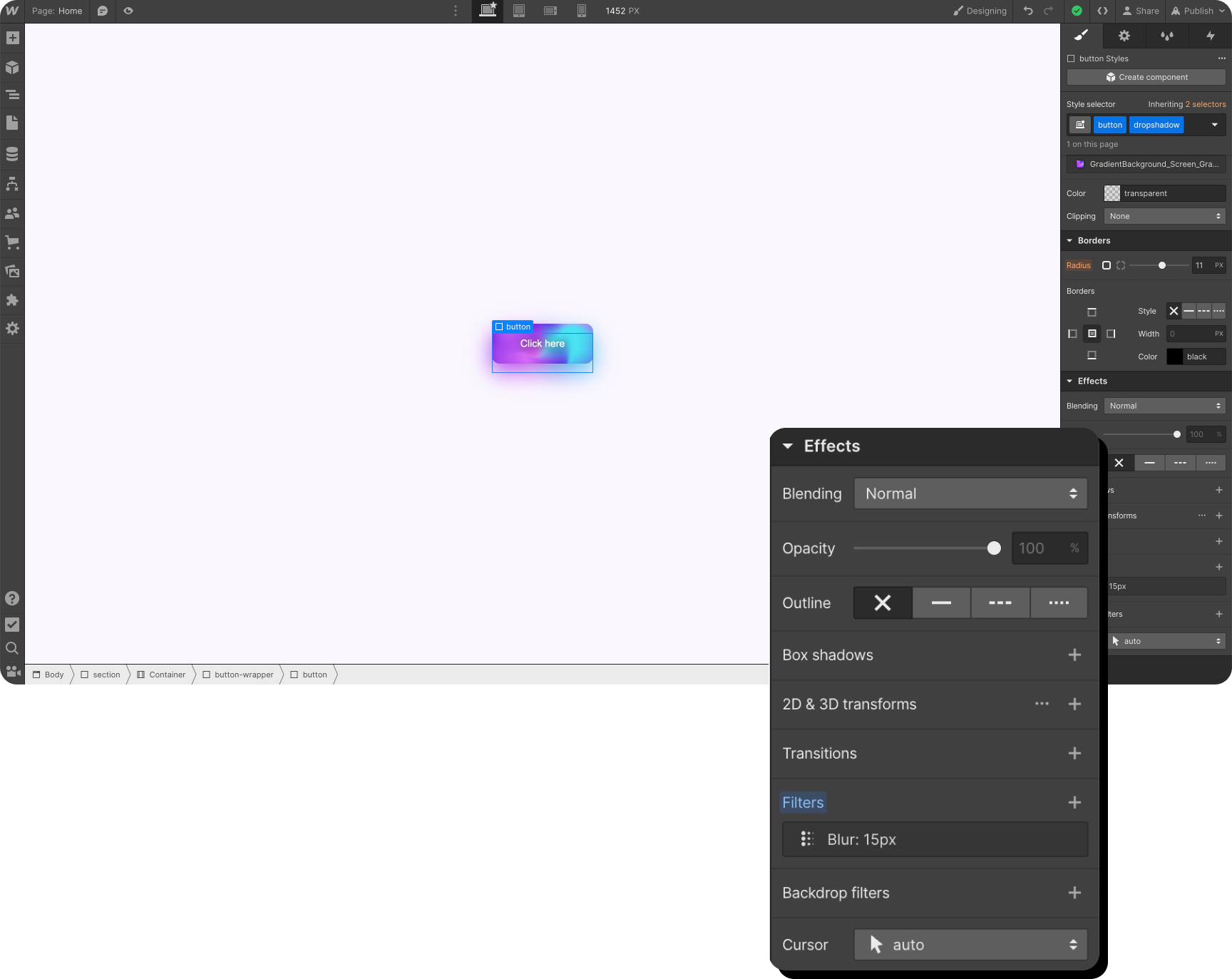Open the Cursor dropdown set to auto
This screenshot has height=979, width=1232.
(970, 944)
